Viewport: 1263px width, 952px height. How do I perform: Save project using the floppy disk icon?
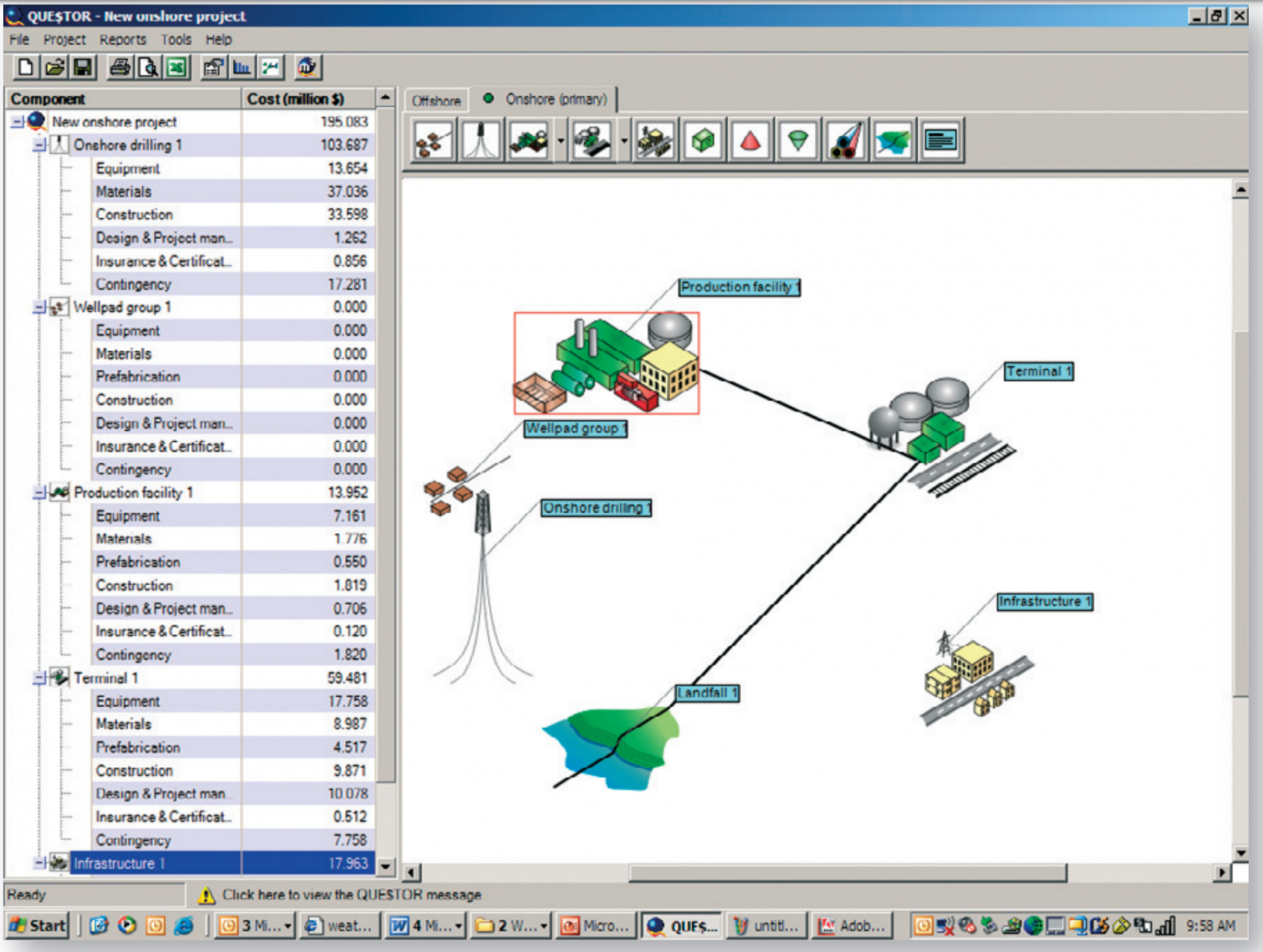point(83,67)
